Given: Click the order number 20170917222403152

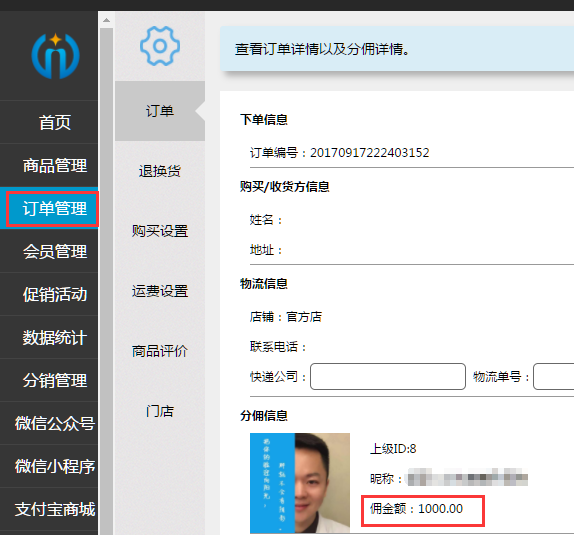Looking at the screenshot, I should (370, 152).
